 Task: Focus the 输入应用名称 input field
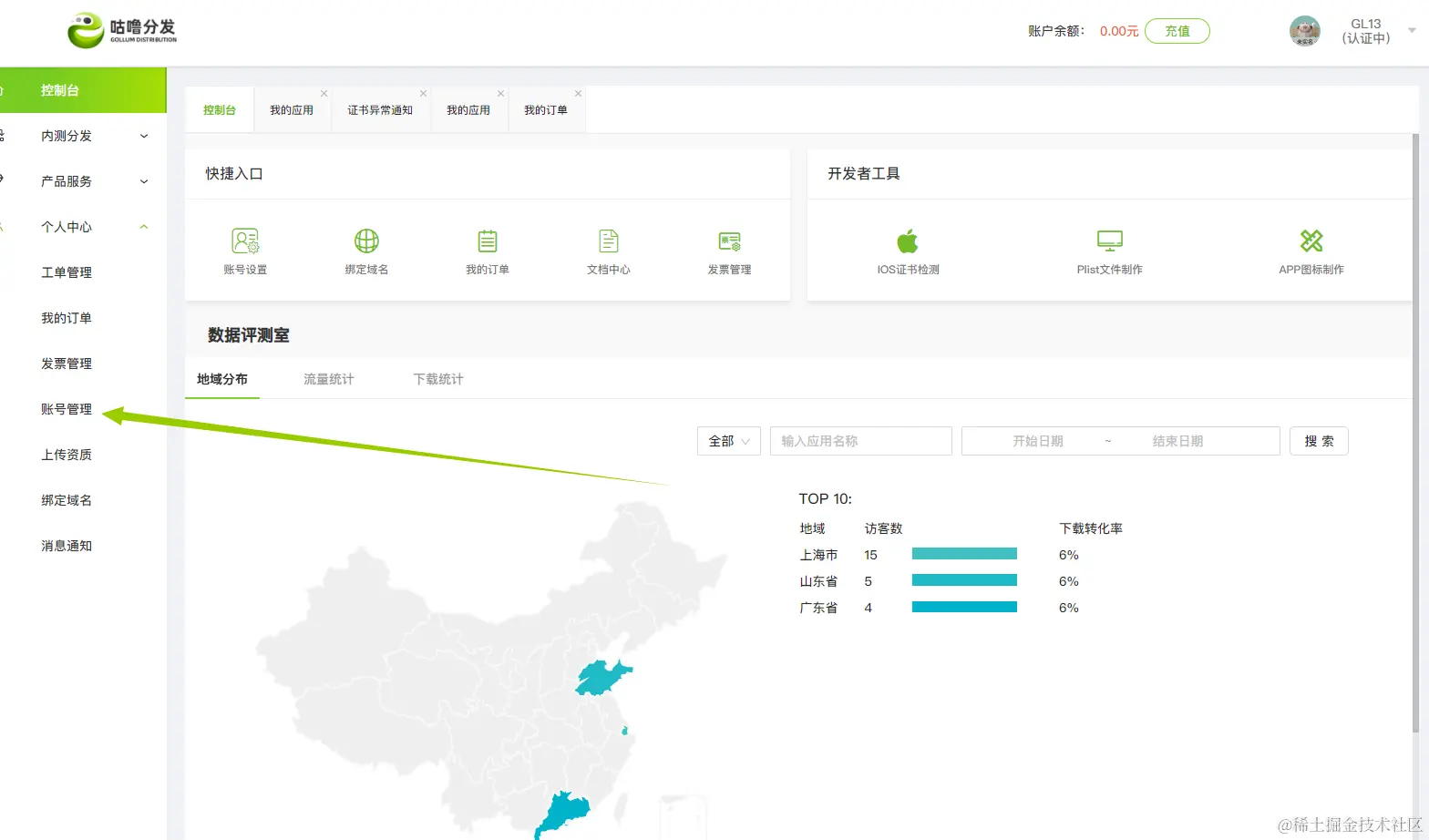pyautogui.click(x=861, y=441)
